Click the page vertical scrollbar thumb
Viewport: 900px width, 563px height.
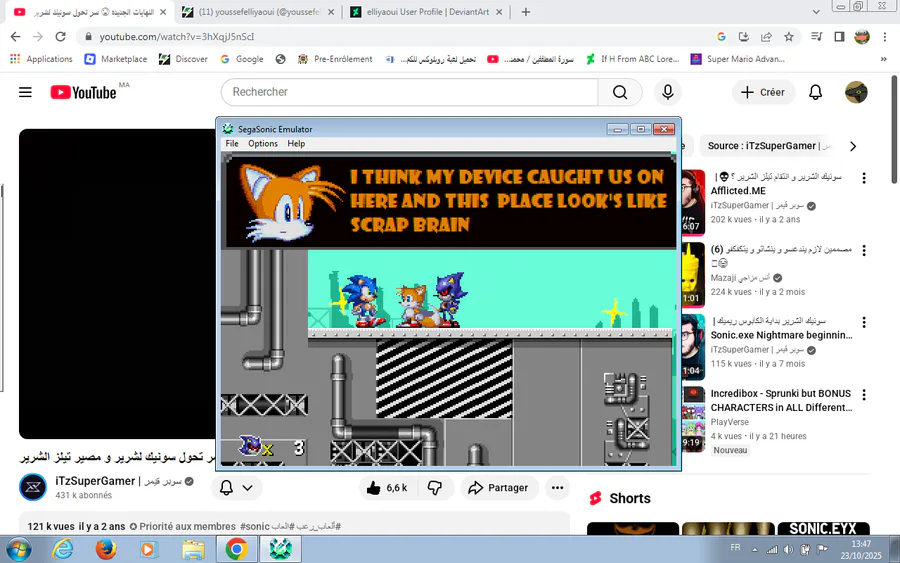click(x=894, y=130)
